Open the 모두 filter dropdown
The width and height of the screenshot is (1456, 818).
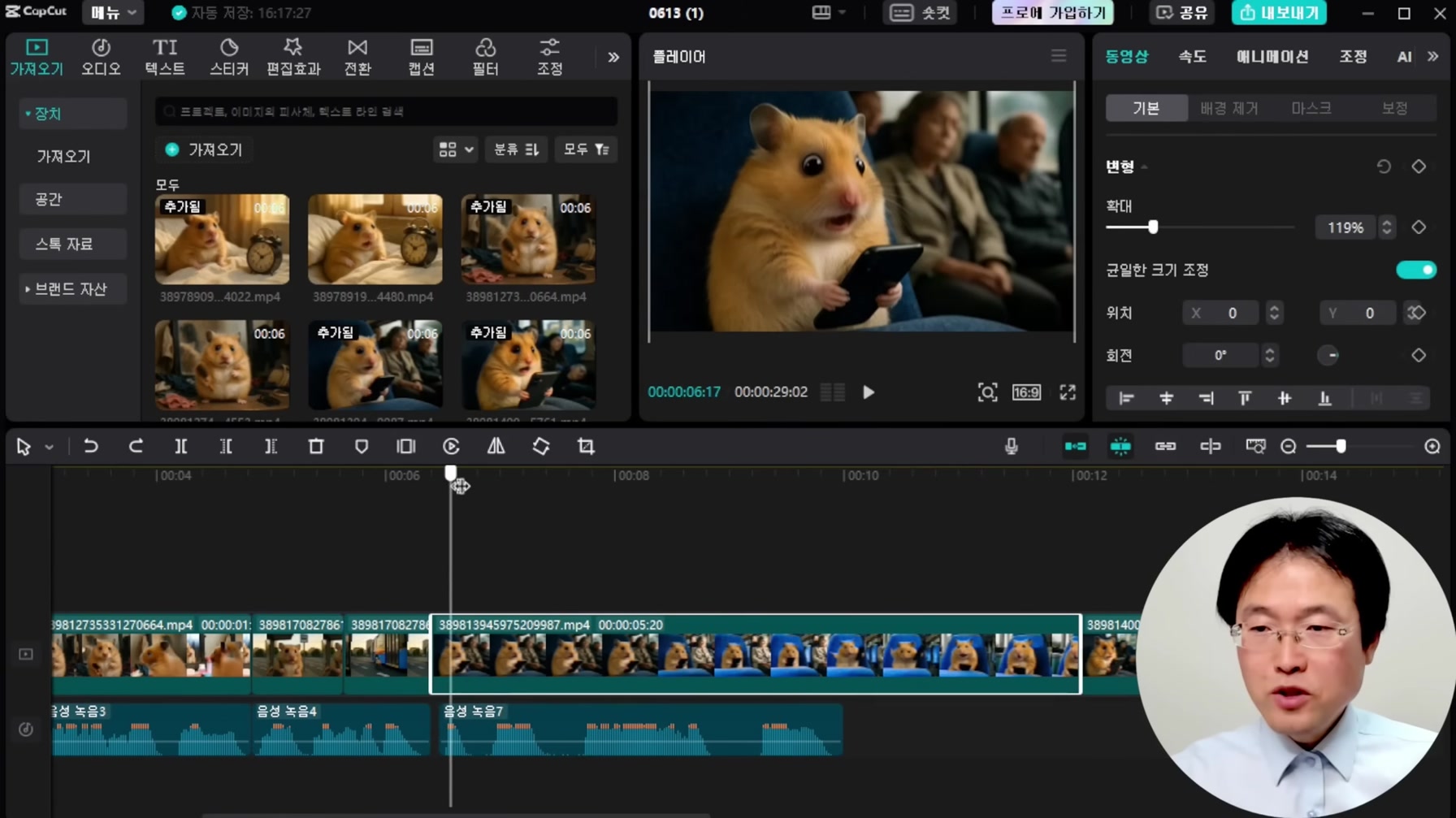(x=586, y=149)
